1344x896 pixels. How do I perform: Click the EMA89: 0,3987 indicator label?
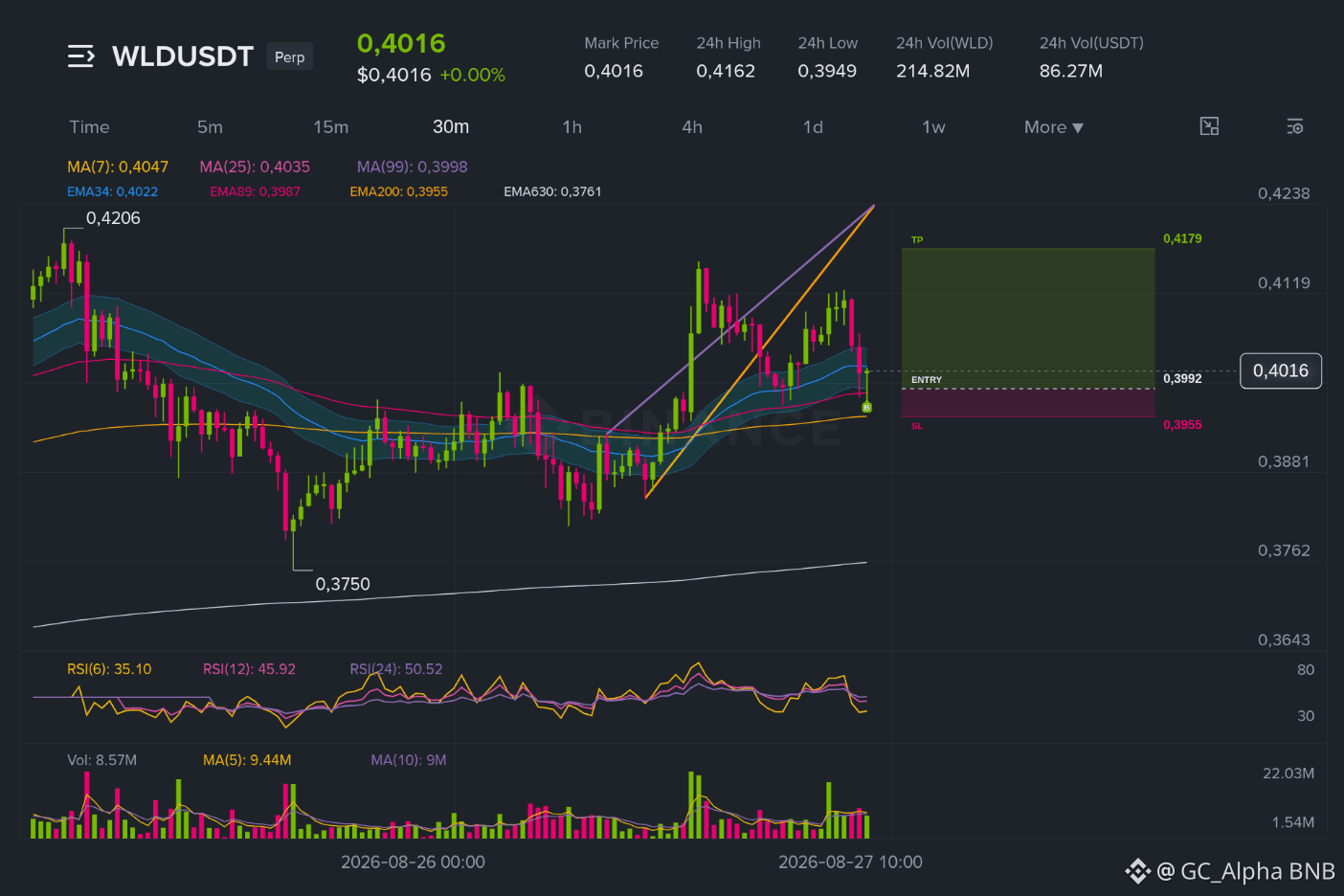click(x=255, y=191)
